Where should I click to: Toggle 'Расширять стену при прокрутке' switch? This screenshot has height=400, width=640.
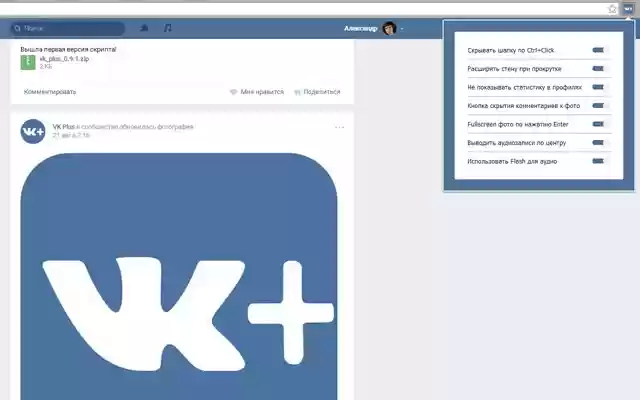pyautogui.click(x=600, y=69)
